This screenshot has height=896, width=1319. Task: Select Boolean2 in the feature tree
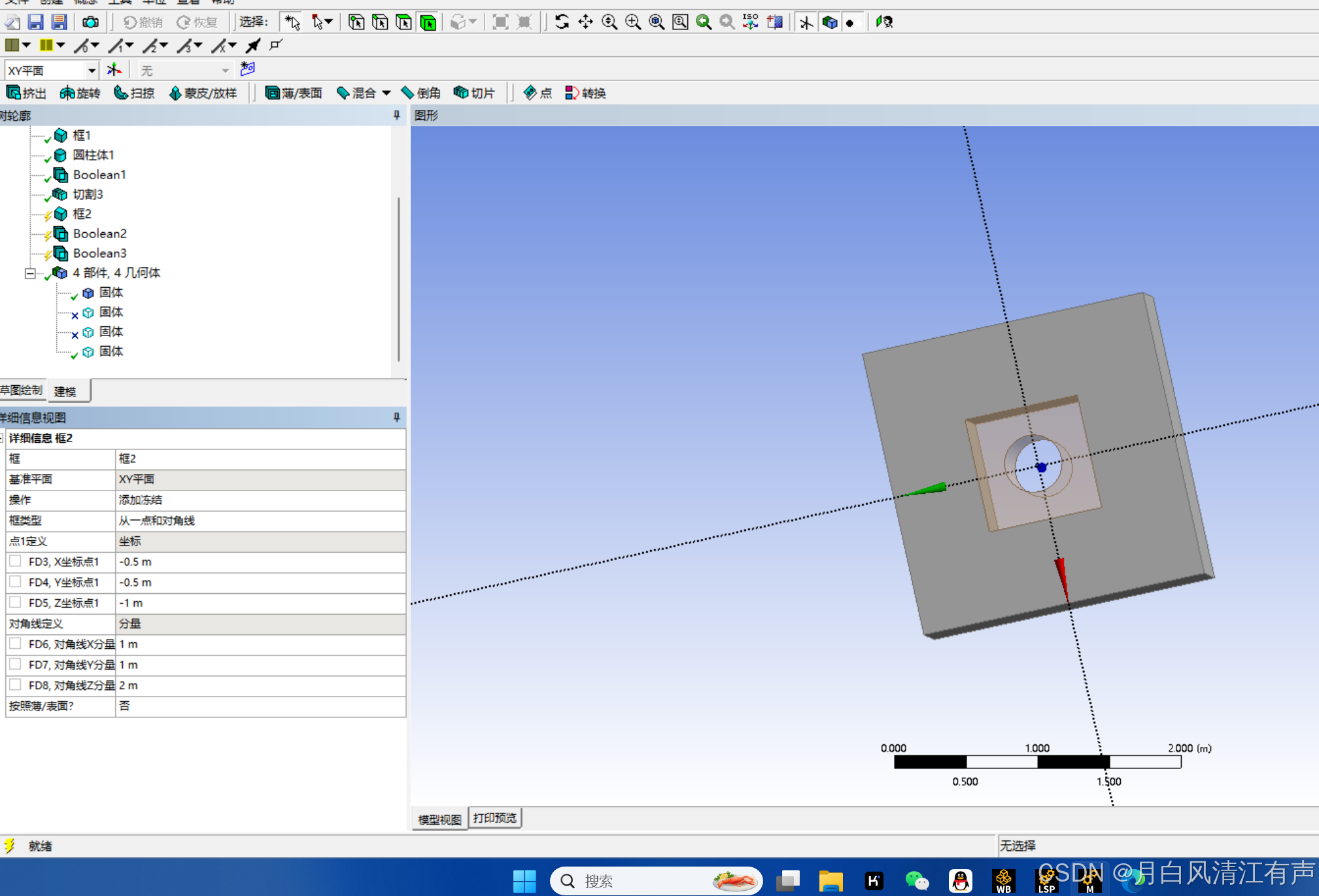(99, 233)
